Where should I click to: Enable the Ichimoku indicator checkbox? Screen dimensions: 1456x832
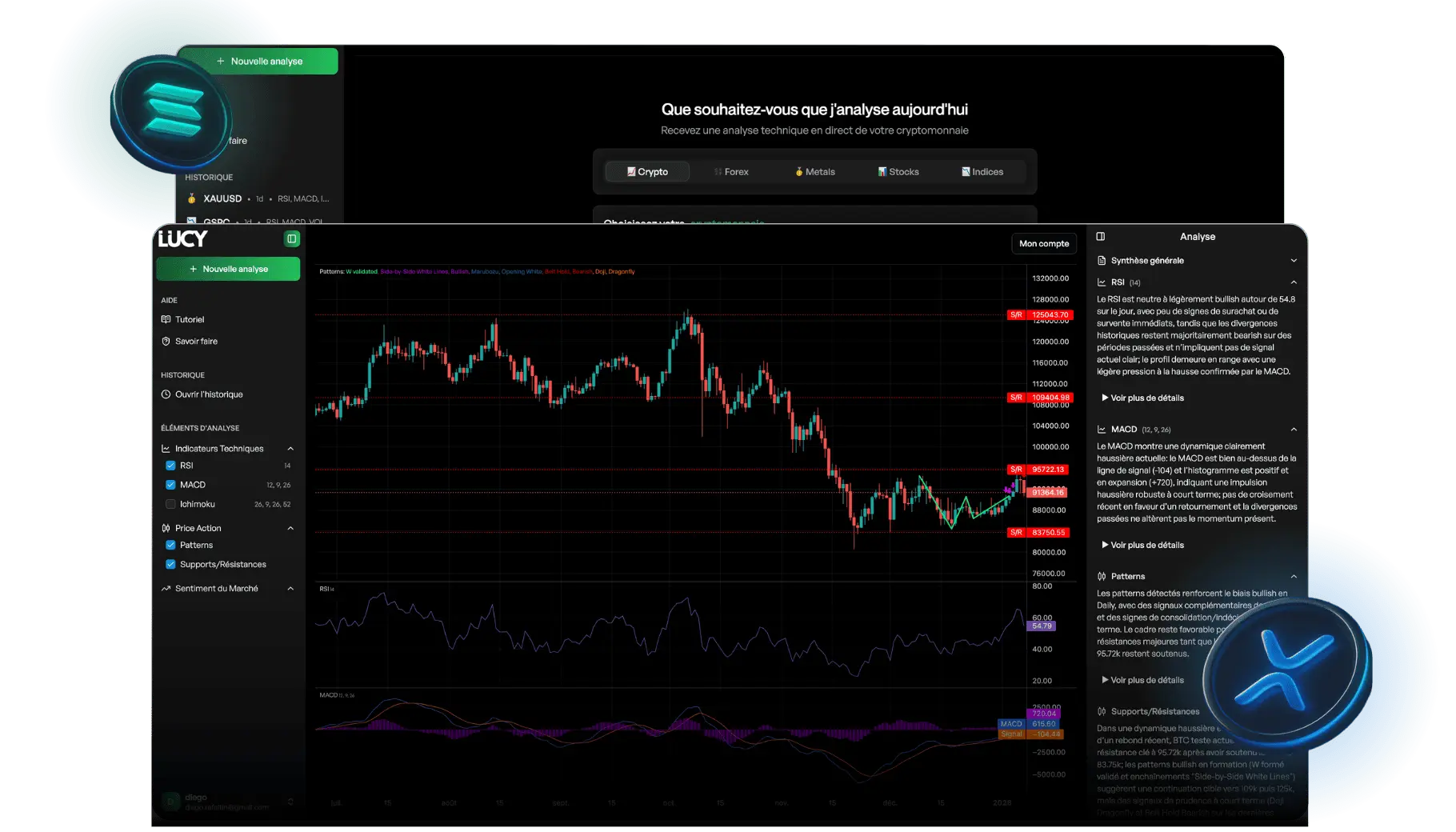tap(170, 504)
